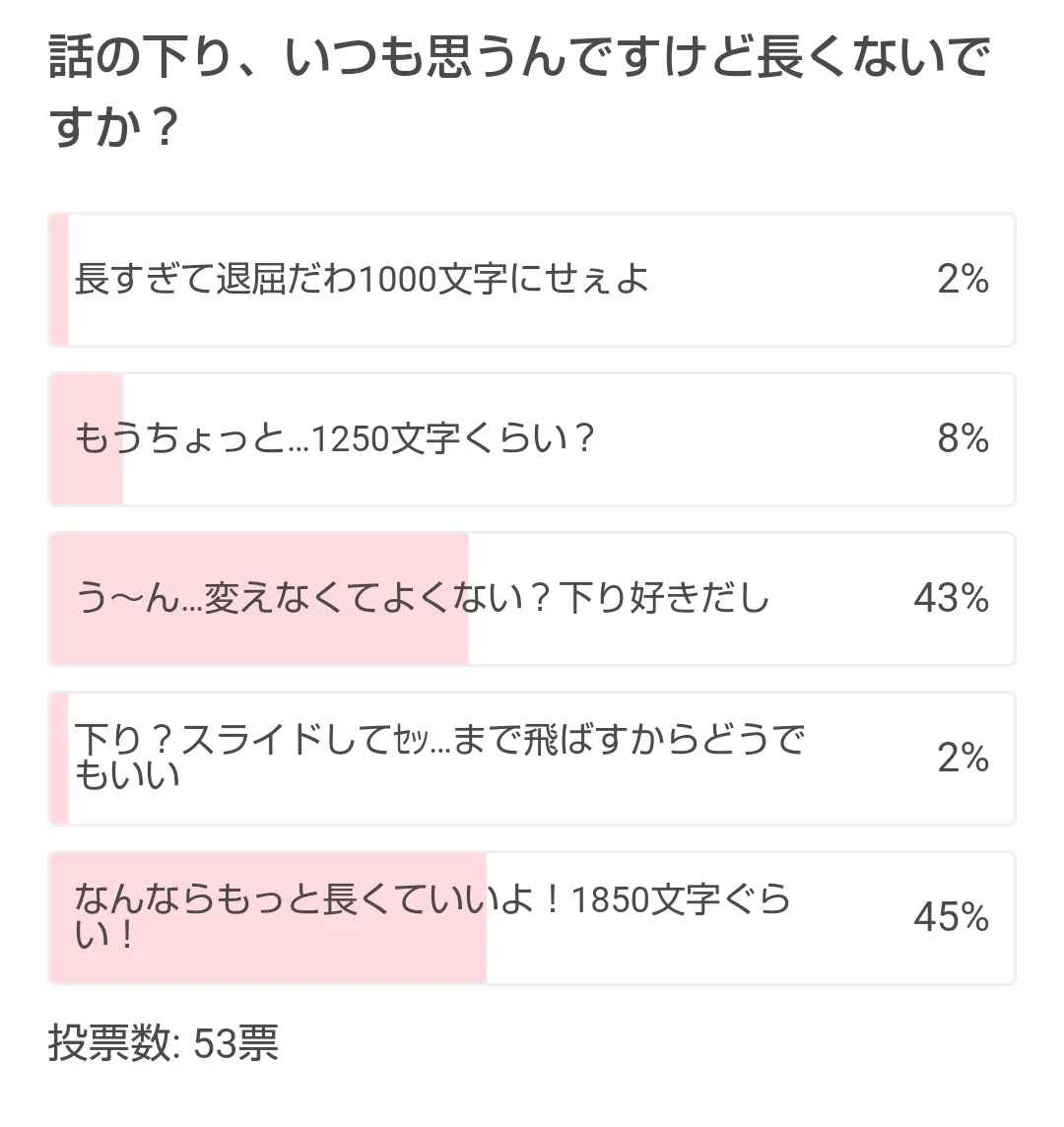This screenshot has height=1127, width=1064.
Task: Click the 8% result percentage
Action: [x=963, y=439]
